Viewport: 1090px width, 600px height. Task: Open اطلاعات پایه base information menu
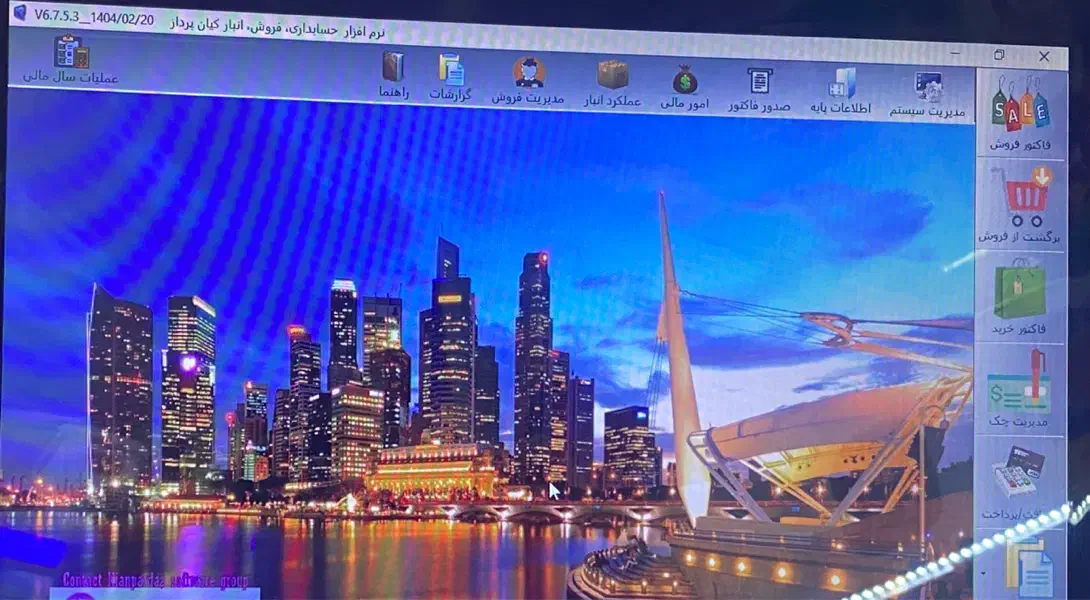840,92
